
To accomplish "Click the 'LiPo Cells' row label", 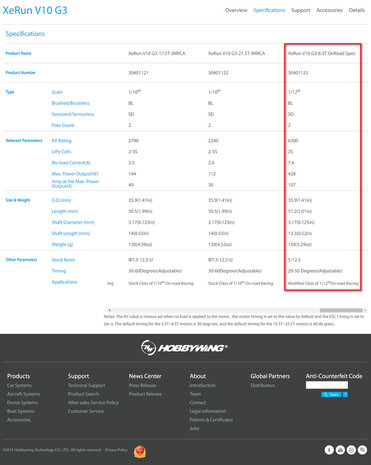I will pos(61,152).
